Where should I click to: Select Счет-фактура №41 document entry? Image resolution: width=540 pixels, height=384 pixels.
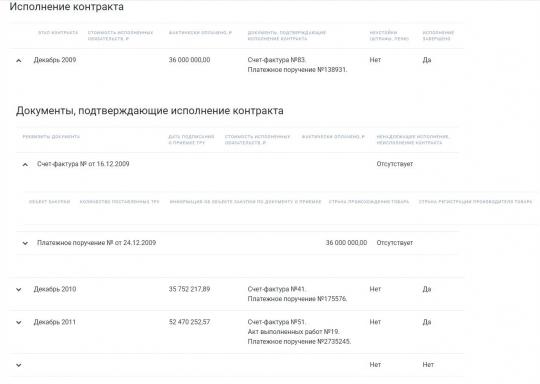pyautogui.click(x=277, y=289)
